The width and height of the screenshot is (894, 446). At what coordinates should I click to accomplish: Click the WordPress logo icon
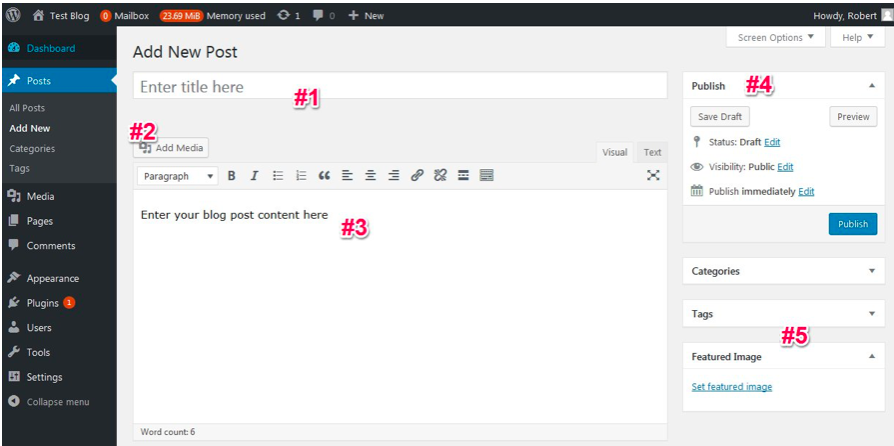click(x=13, y=15)
